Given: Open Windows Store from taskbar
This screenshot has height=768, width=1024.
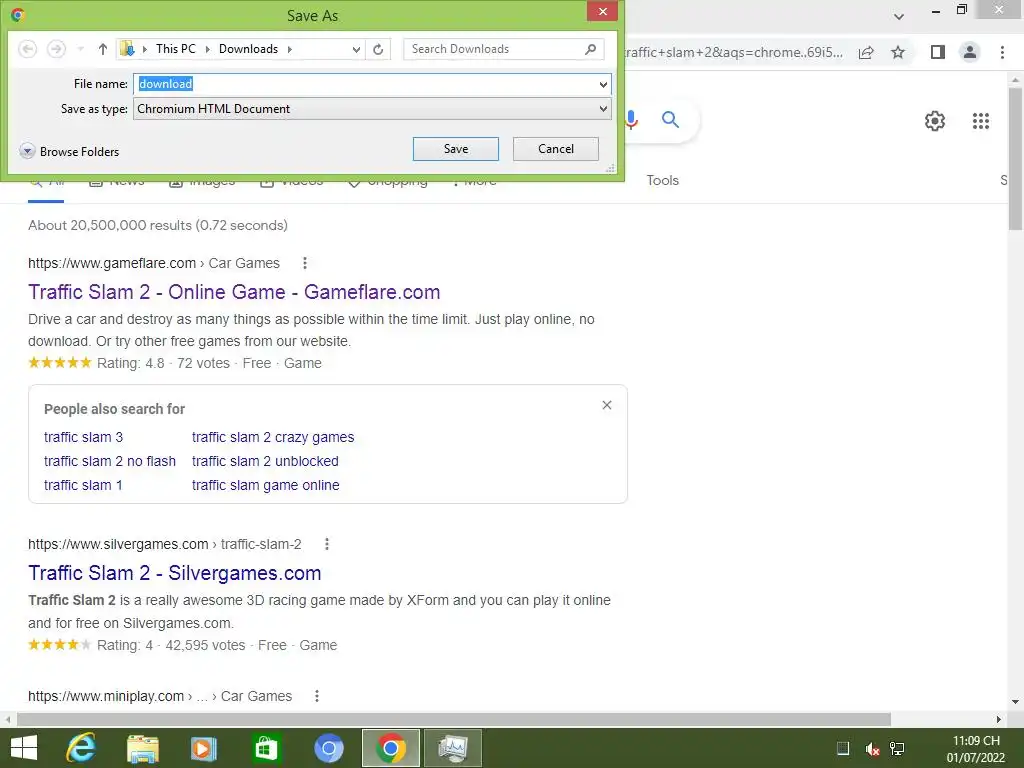Looking at the screenshot, I should tap(266, 748).
